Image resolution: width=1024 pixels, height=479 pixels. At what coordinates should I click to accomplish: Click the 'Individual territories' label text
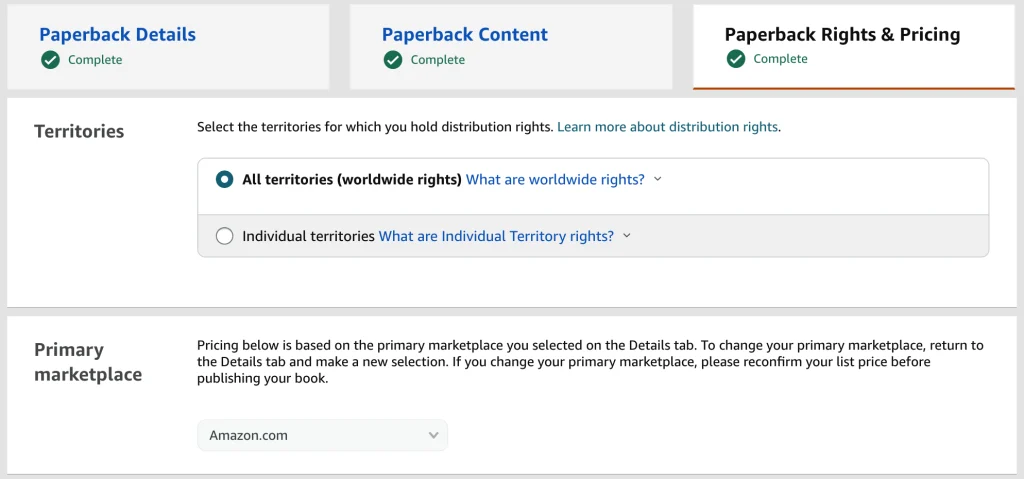[308, 236]
